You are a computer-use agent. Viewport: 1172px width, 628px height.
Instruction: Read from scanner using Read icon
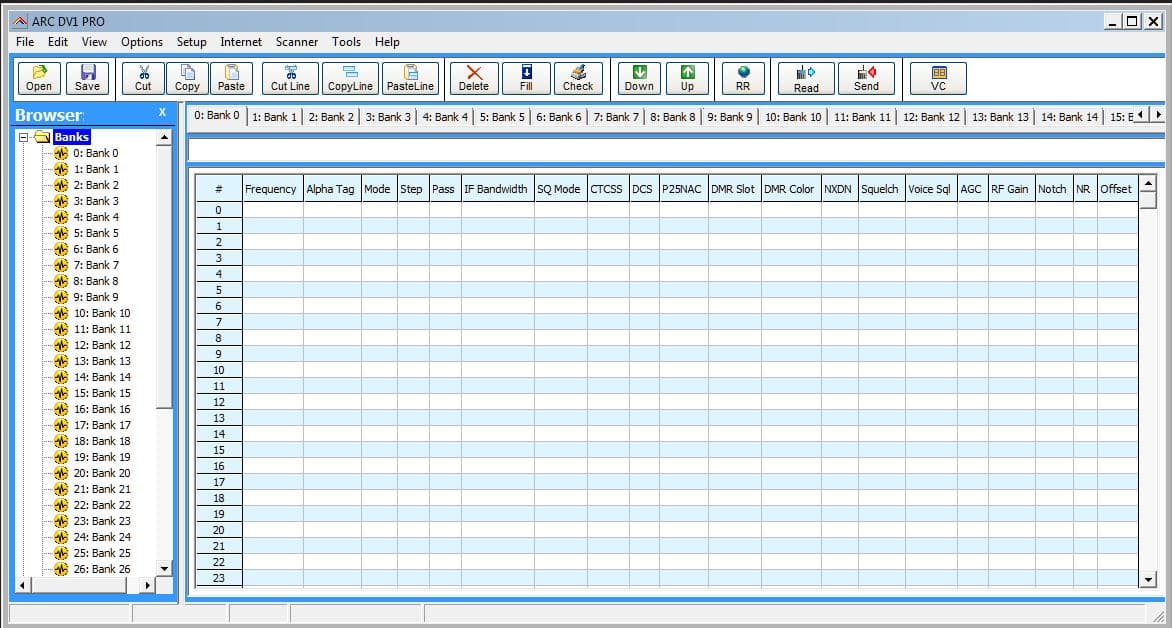click(806, 78)
